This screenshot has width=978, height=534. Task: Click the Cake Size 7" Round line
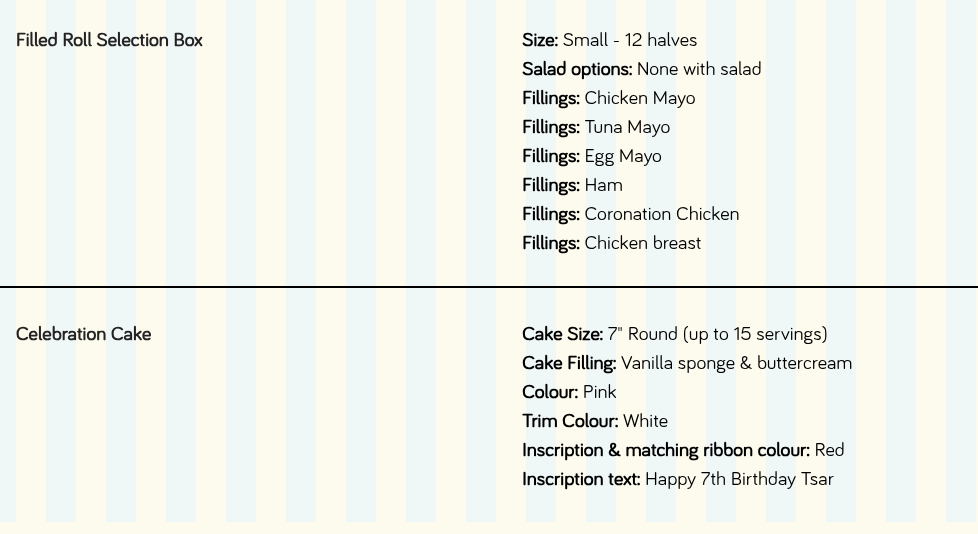675,334
